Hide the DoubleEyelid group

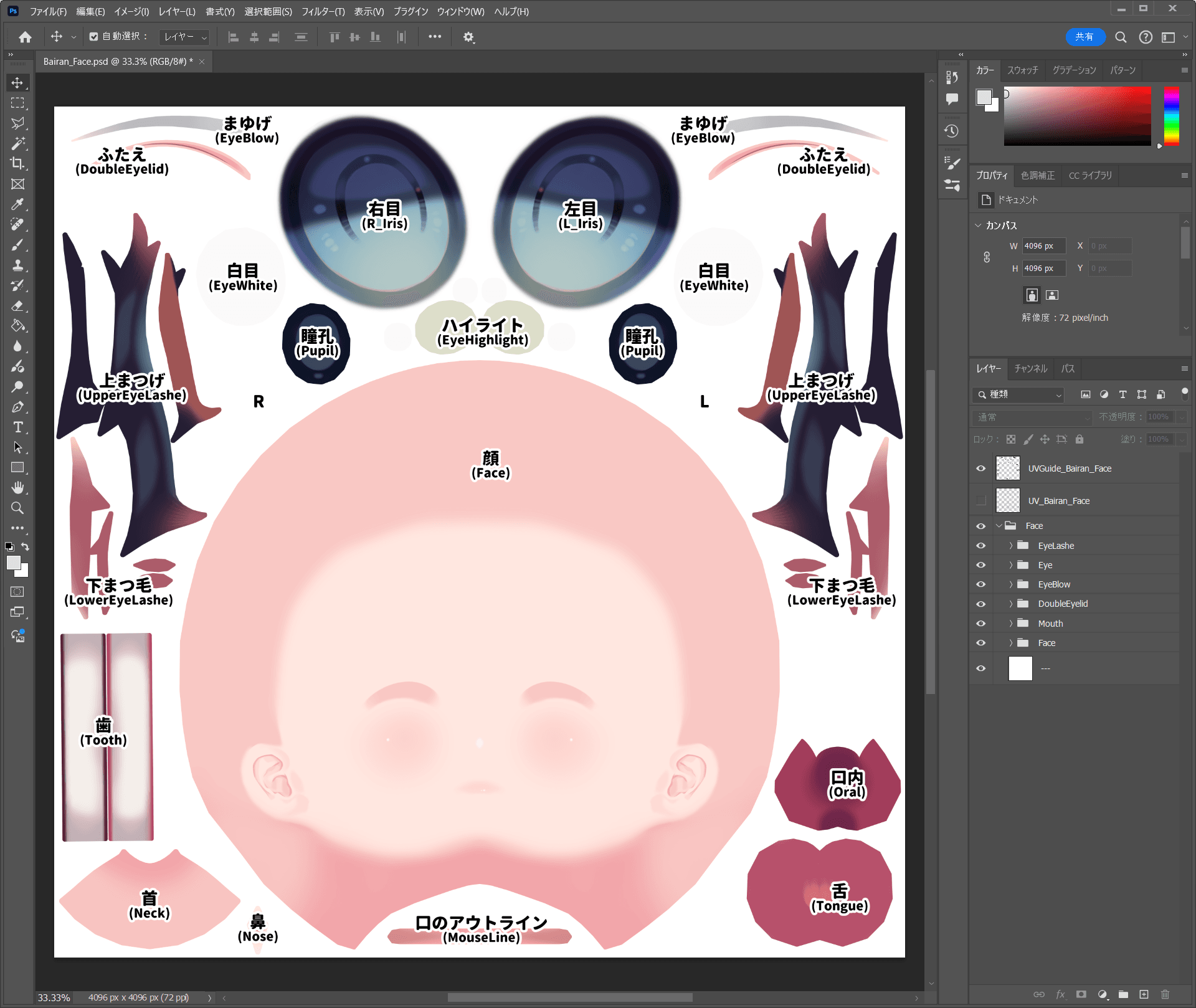coord(981,604)
